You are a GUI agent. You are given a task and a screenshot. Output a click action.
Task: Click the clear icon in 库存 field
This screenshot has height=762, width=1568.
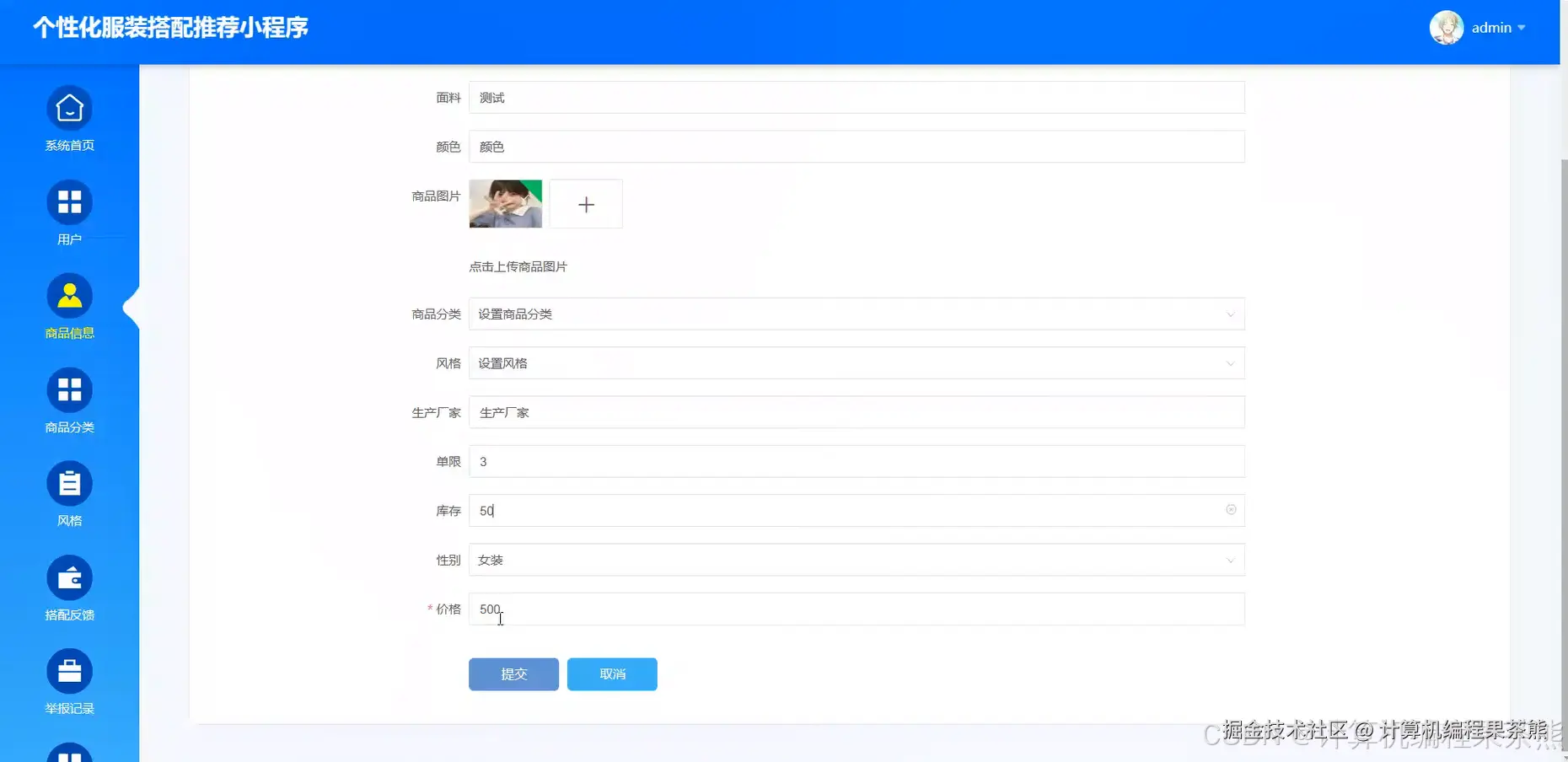click(1231, 510)
